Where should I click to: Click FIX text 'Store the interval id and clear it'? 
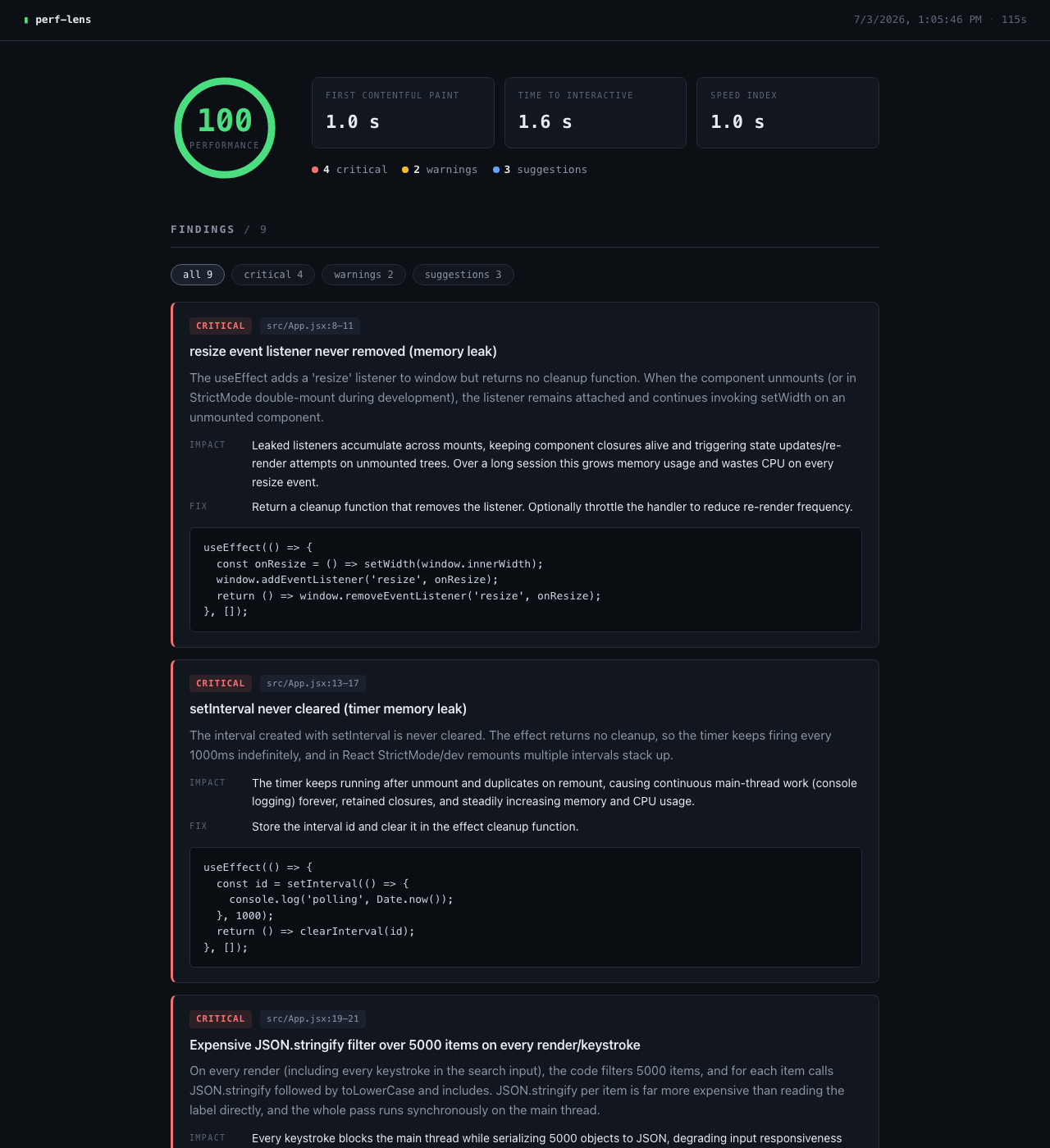415,827
